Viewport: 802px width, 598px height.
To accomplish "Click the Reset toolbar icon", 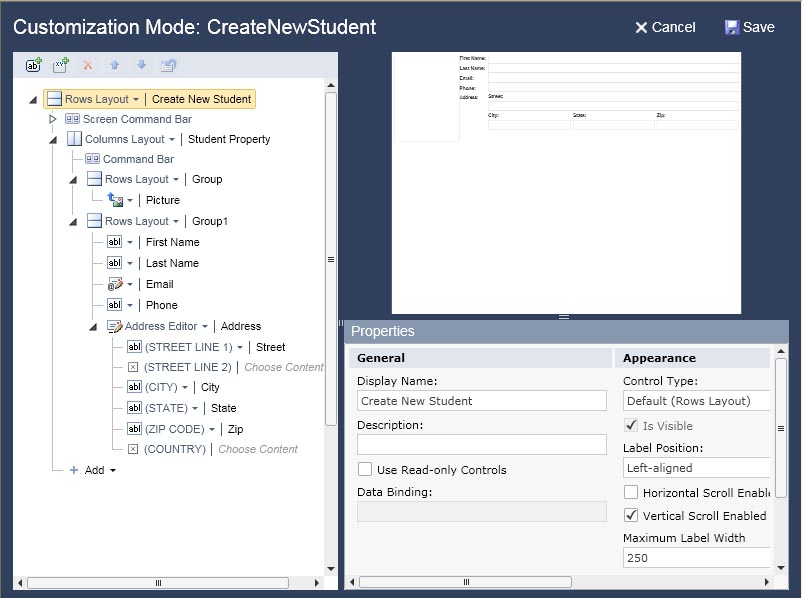I will coord(169,65).
